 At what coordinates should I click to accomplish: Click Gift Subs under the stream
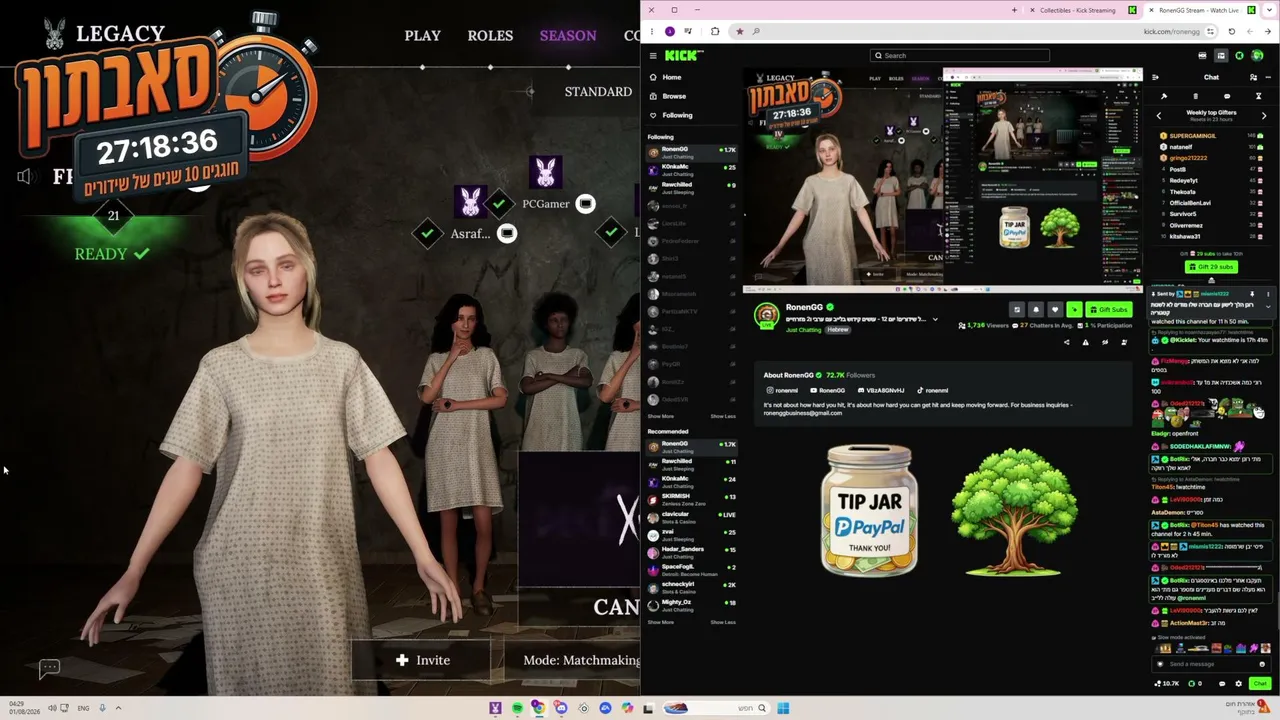tap(1109, 309)
